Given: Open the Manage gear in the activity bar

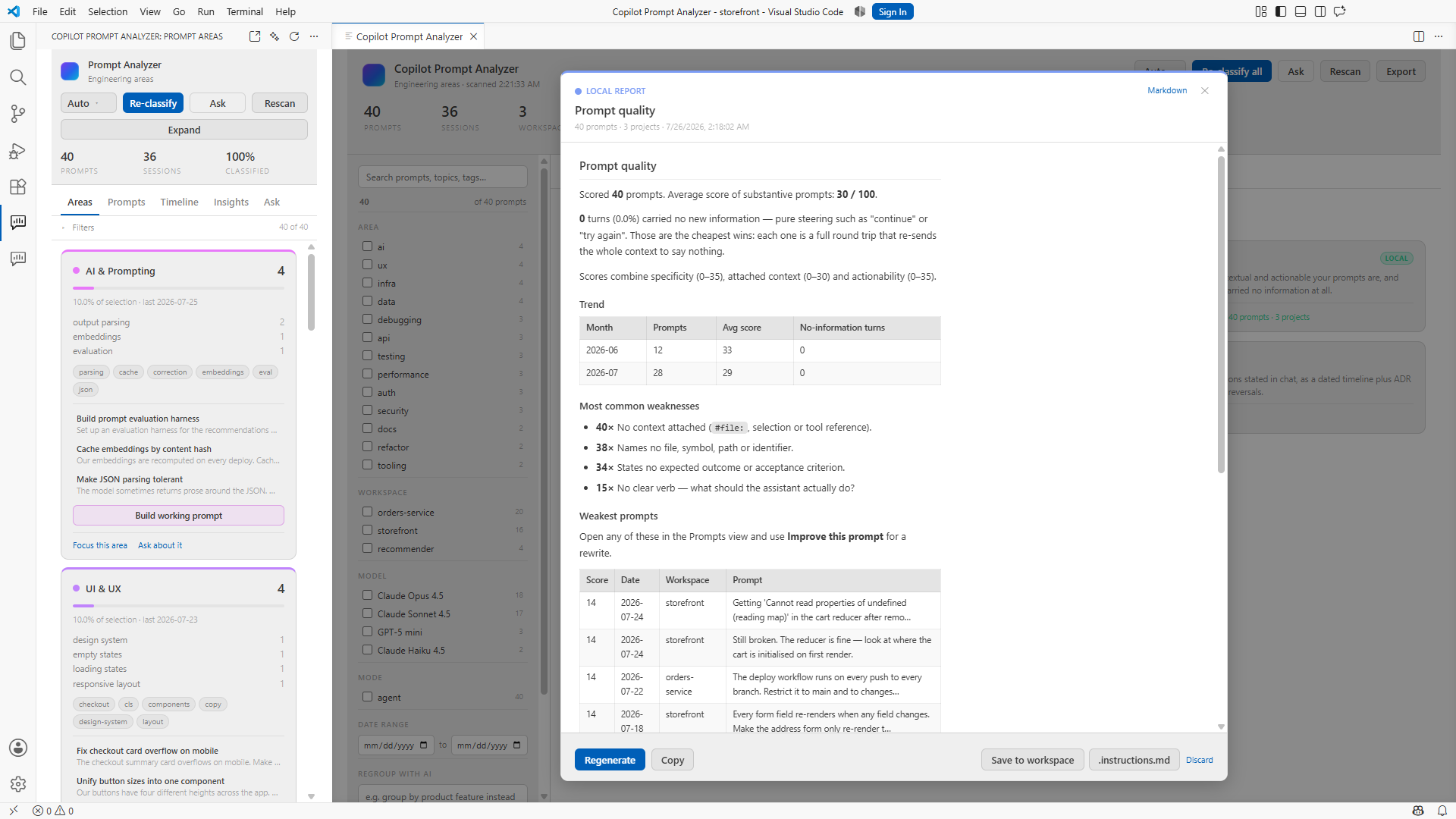Looking at the screenshot, I should pyautogui.click(x=17, y=784).
